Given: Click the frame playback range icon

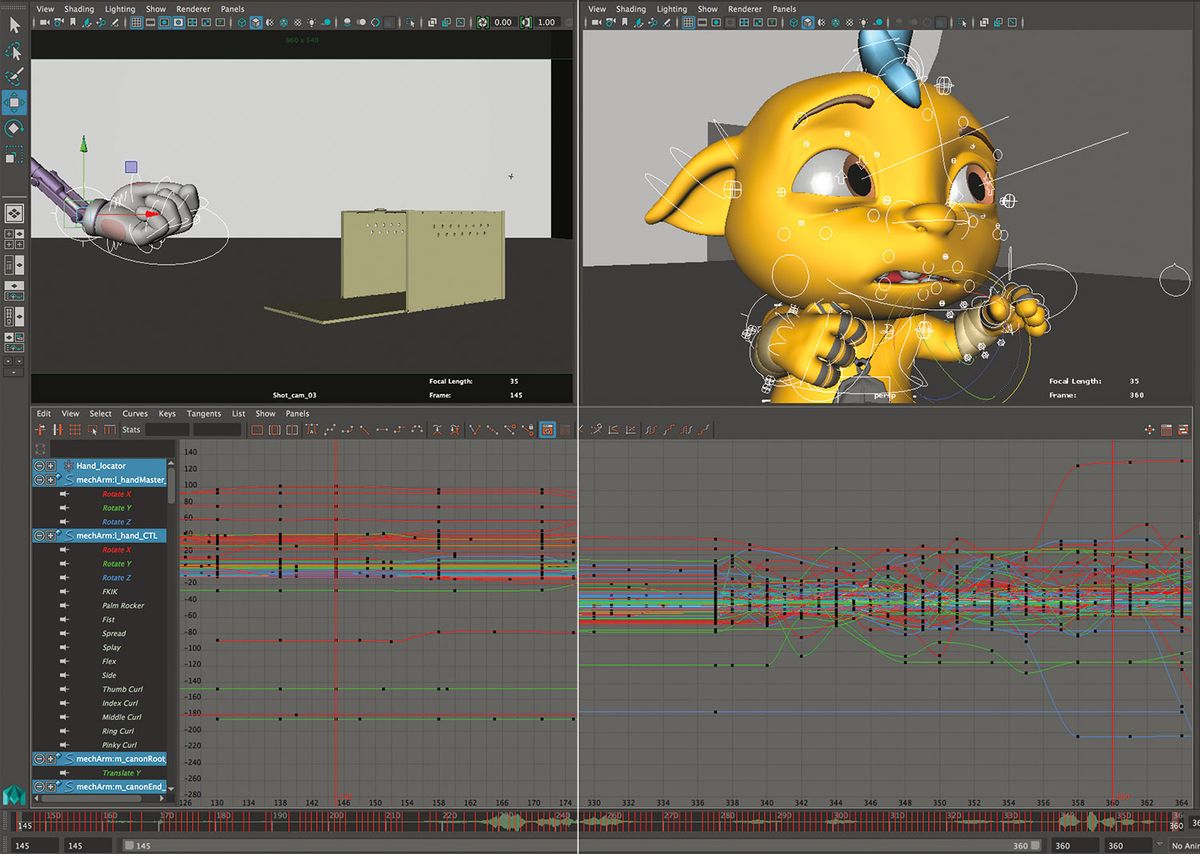Looking at the screenshot, I should (x=276, y=430).
